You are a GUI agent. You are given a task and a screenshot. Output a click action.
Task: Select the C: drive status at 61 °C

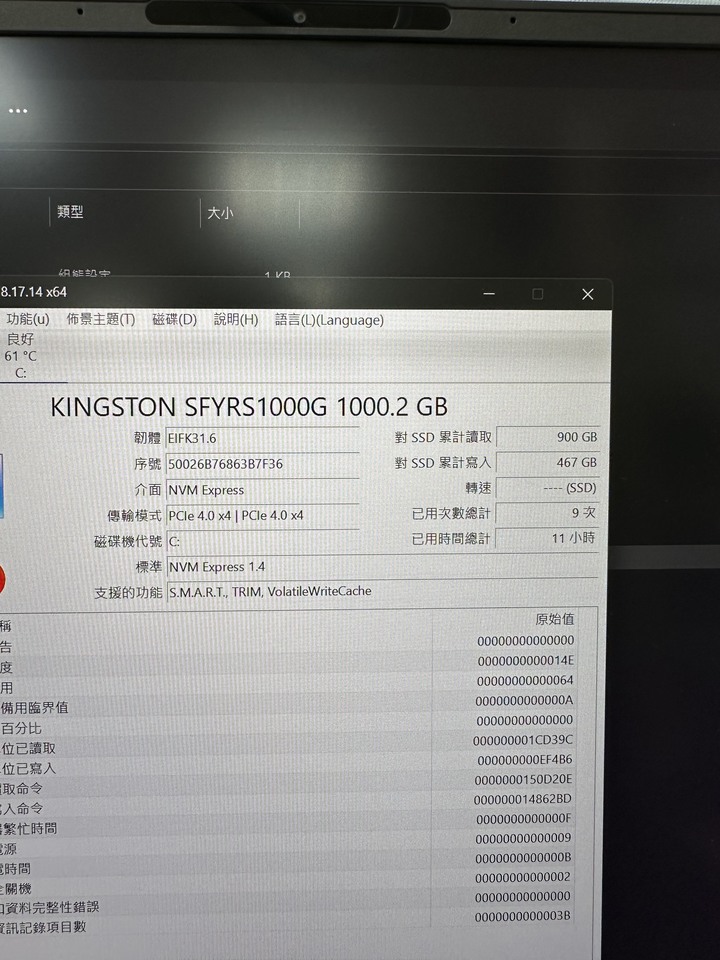(20, 356)
